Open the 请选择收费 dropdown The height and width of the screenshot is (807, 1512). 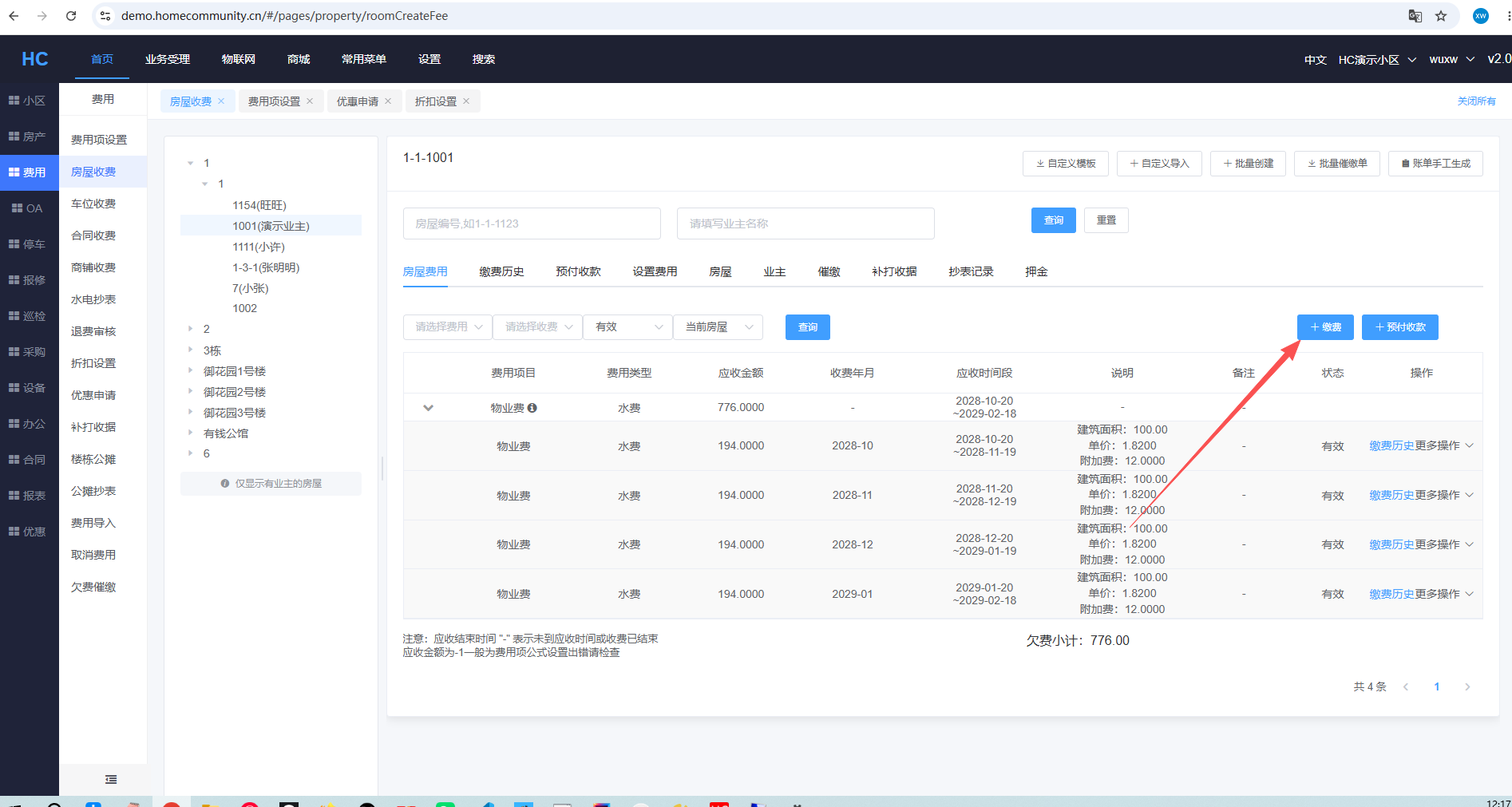pyautogui.click(x=537, y=327)
